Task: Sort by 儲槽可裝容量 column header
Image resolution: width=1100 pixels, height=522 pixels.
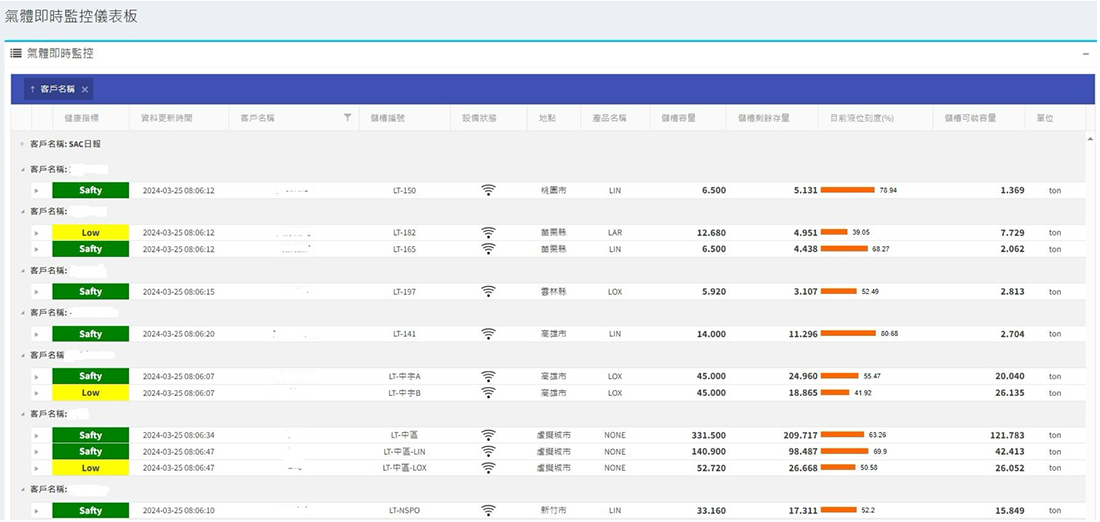Action: point(970,118)
